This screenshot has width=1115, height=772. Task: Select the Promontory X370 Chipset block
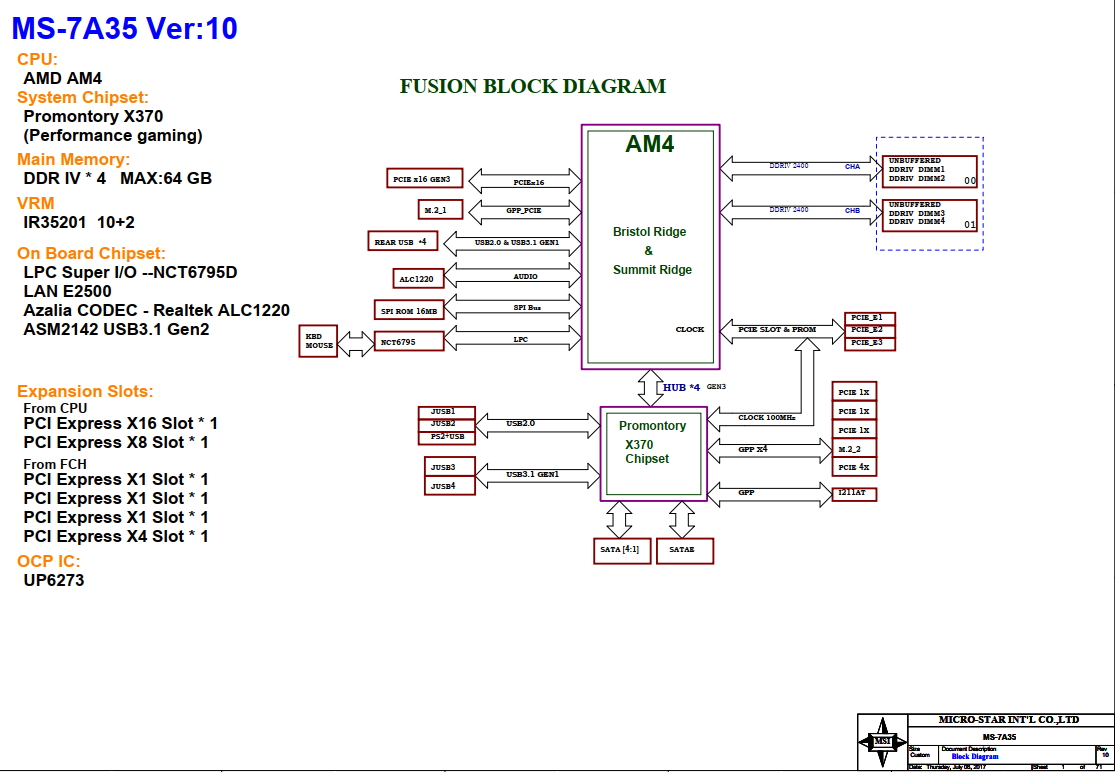(x=654, y=454)
